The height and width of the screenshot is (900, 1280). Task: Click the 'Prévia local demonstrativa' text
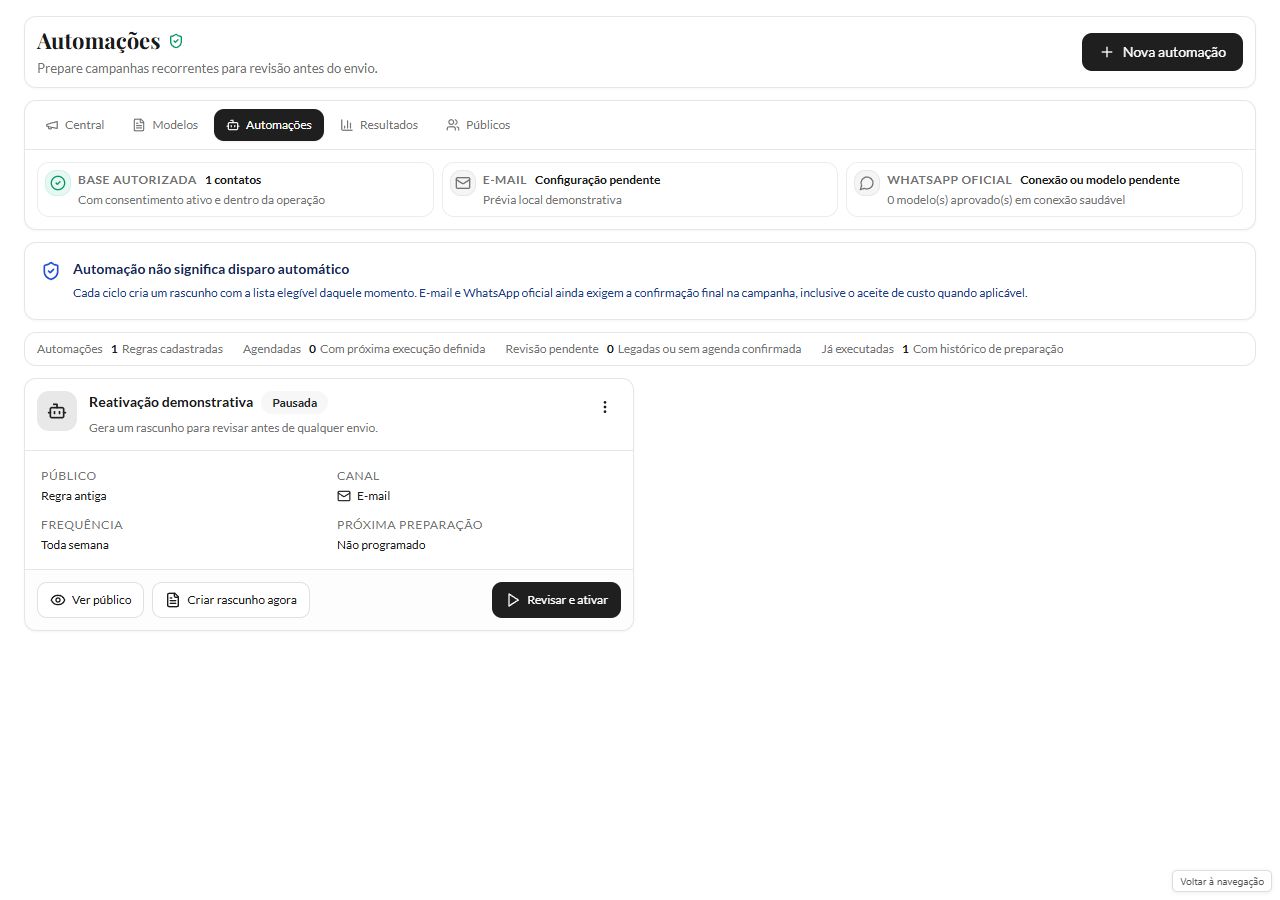552,200
